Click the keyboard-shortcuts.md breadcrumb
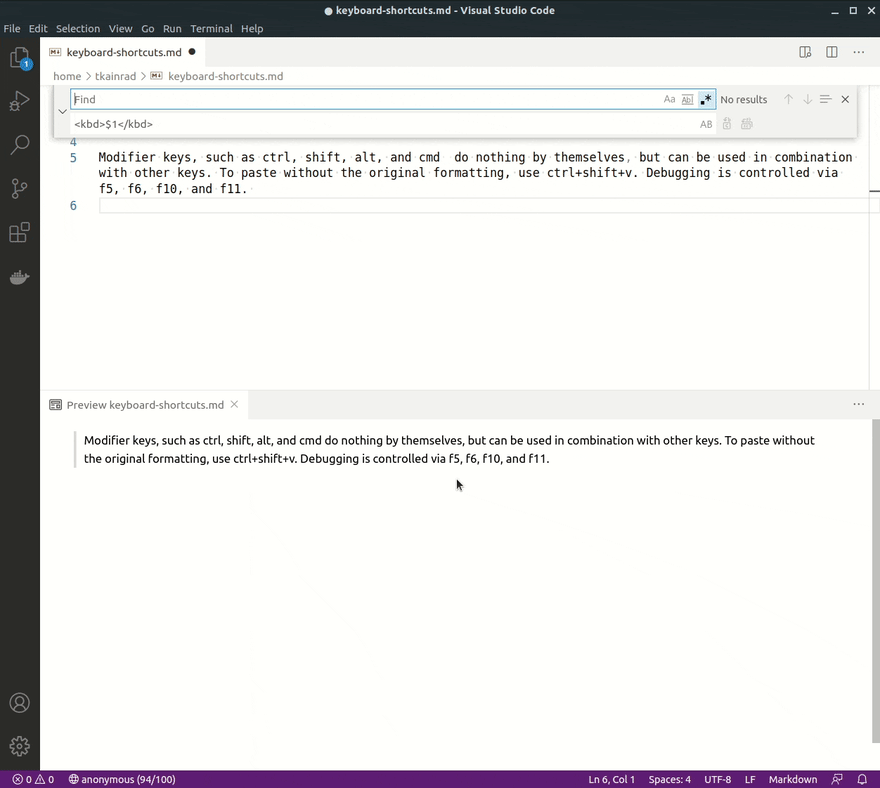Viewport: 880px width, 788px height. point(226,76)
